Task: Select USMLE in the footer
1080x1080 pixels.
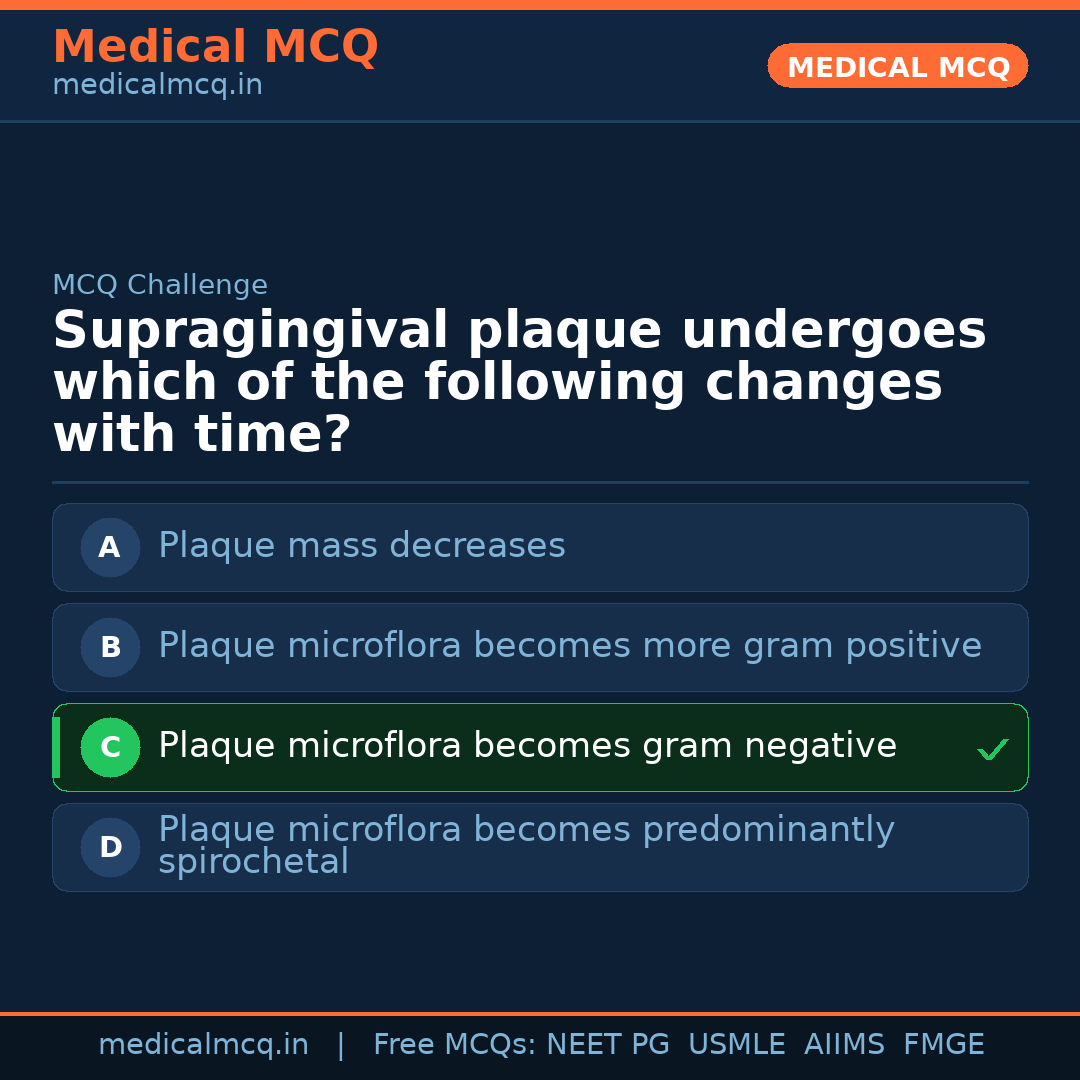Action: coord(736,1045)
